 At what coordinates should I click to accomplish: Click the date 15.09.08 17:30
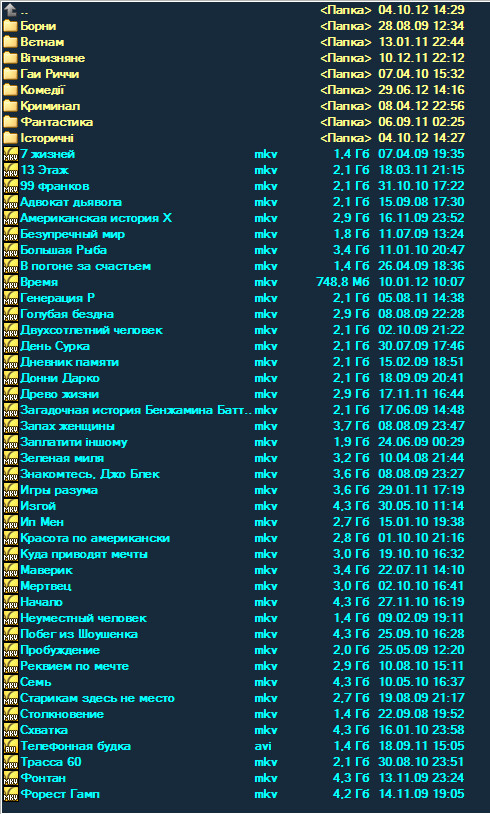[421, 202]
